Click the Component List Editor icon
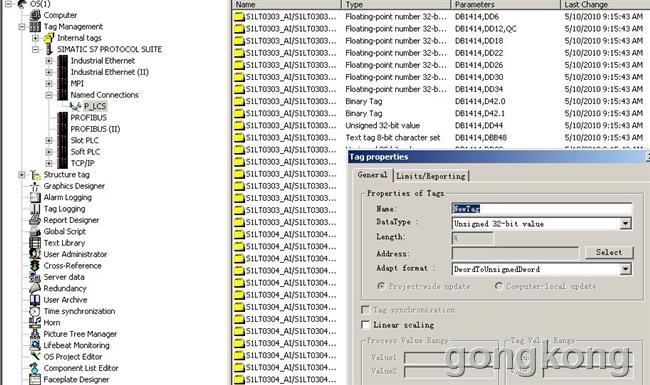 pyautogui.click(x=35, y=368)
